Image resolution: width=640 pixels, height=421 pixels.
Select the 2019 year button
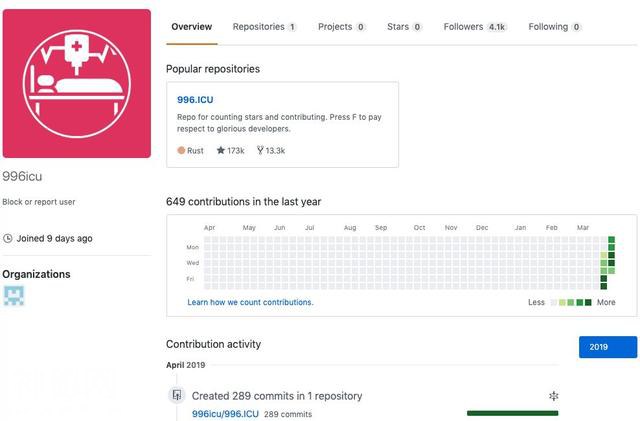click(x=608, y=347)
